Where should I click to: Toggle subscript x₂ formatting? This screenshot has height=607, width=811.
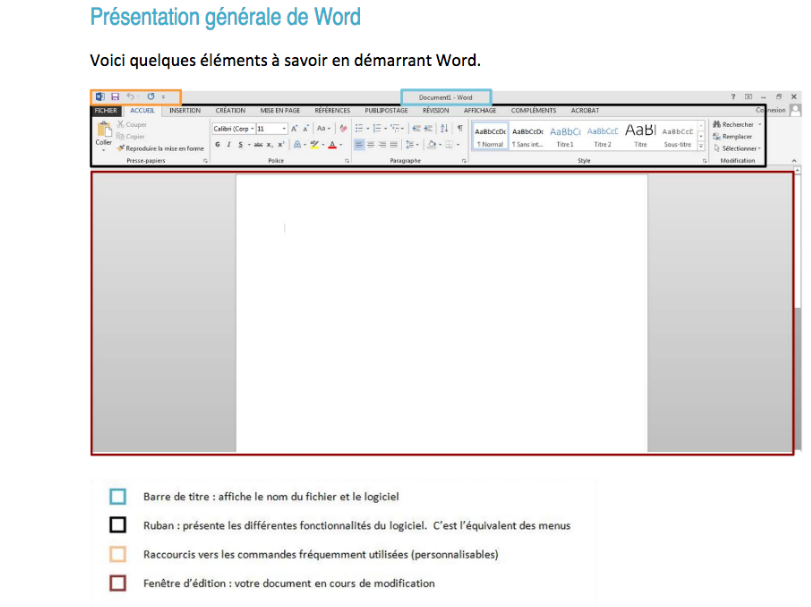click(269, 145)
